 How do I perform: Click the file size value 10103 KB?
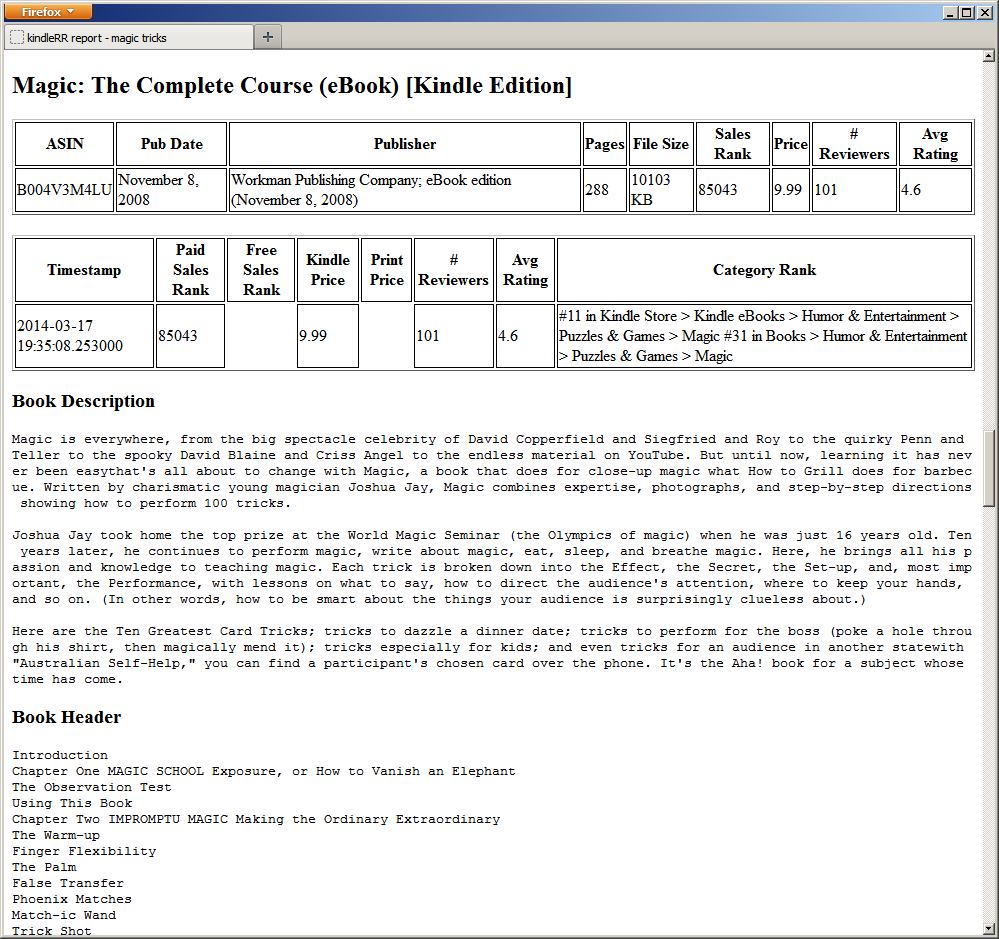pos(661,190)
